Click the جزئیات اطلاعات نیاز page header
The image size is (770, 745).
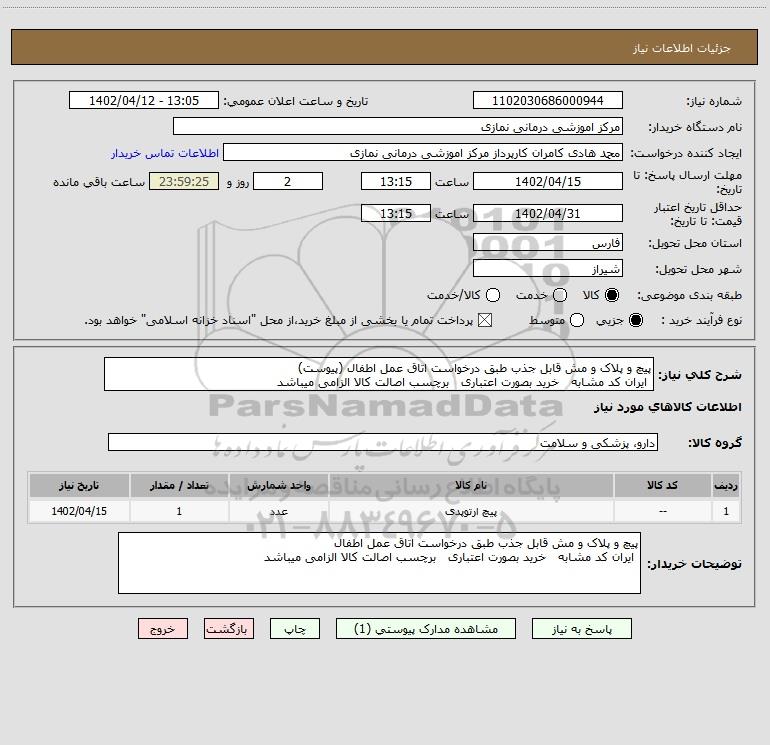[682, 48]
